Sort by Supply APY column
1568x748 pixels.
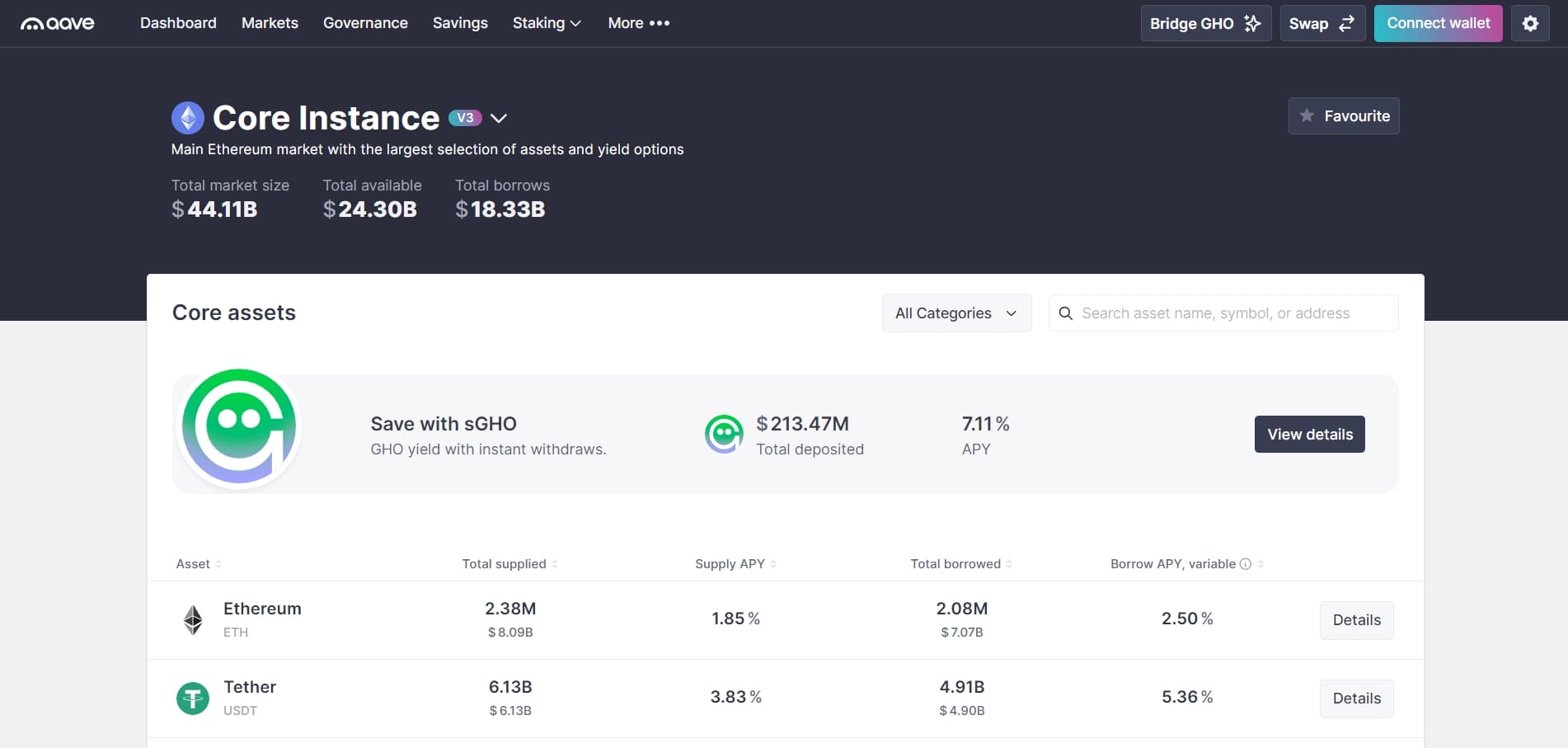735,564
